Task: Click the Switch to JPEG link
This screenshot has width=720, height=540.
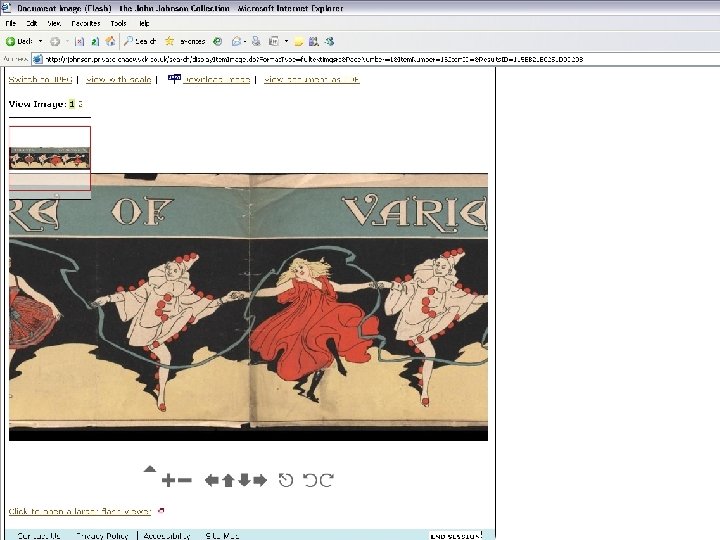Action: click(40, 79)
